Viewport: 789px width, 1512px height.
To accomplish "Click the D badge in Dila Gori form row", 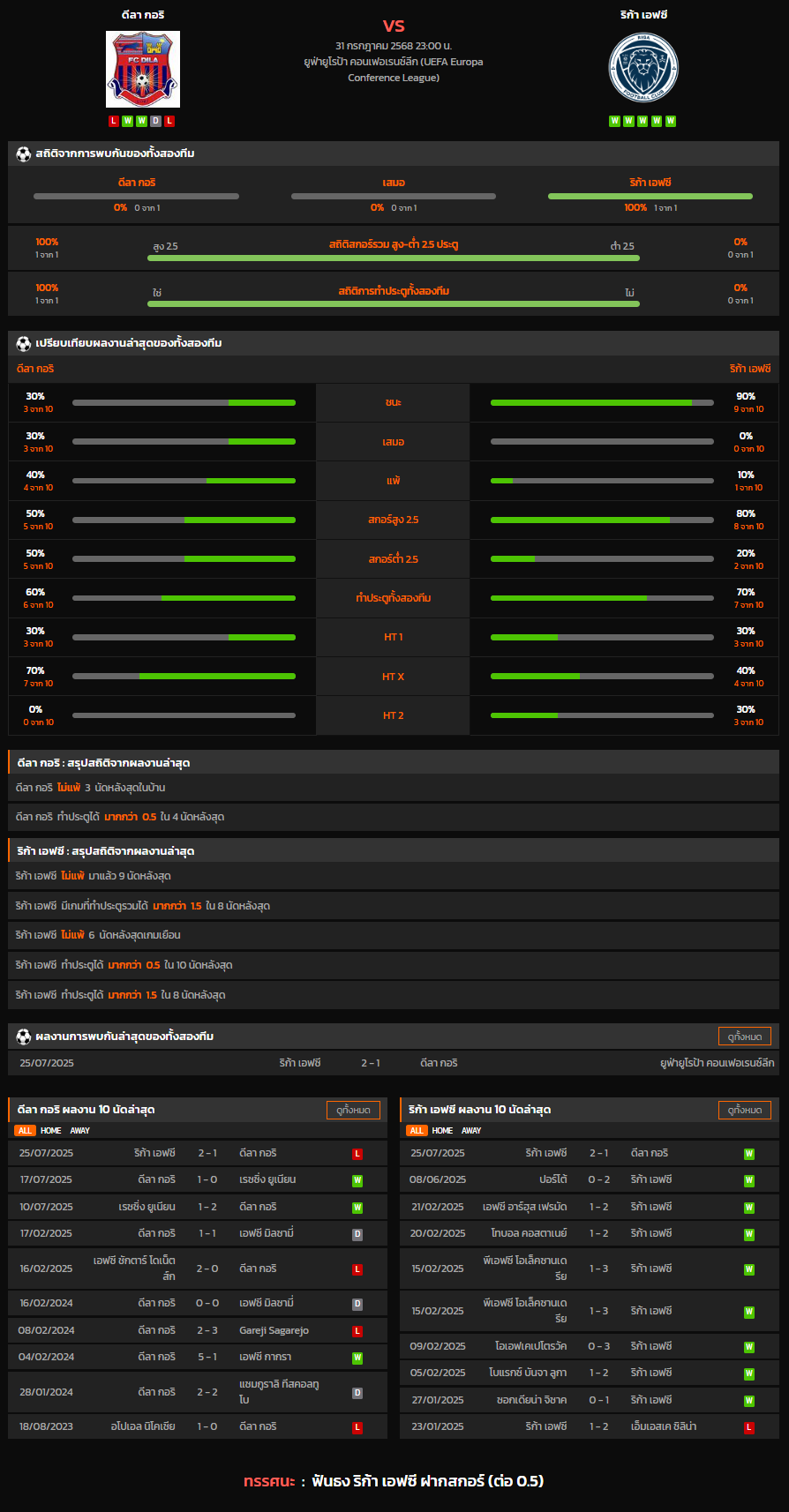I will pyautogui.click(x=155, y=121).
